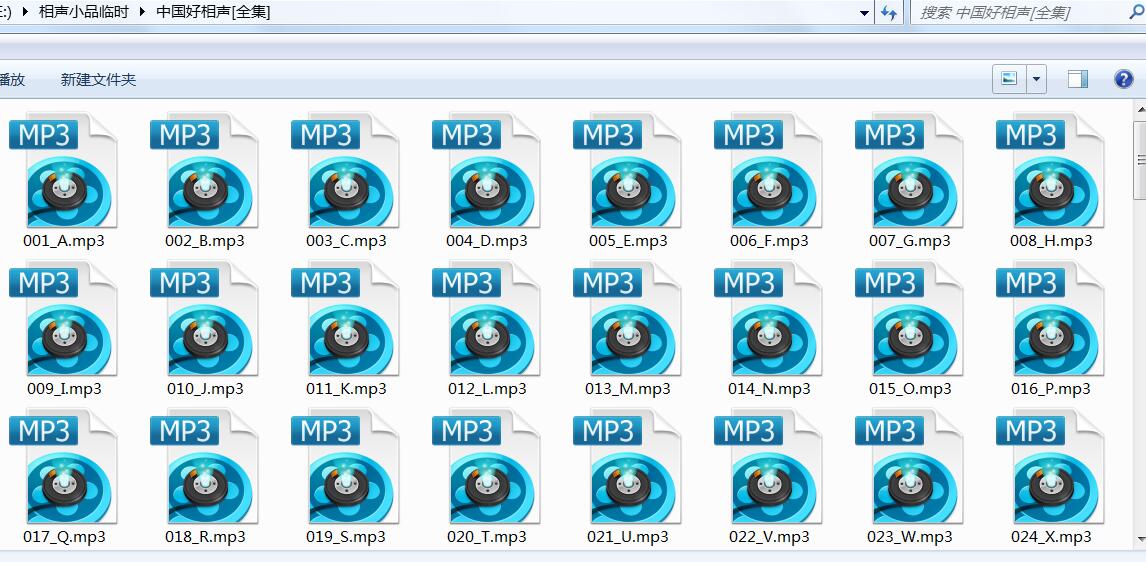This screenshot has width=1146, height=562.
Task: Select the 002_B.mp3 file icon
Action: 205,171
